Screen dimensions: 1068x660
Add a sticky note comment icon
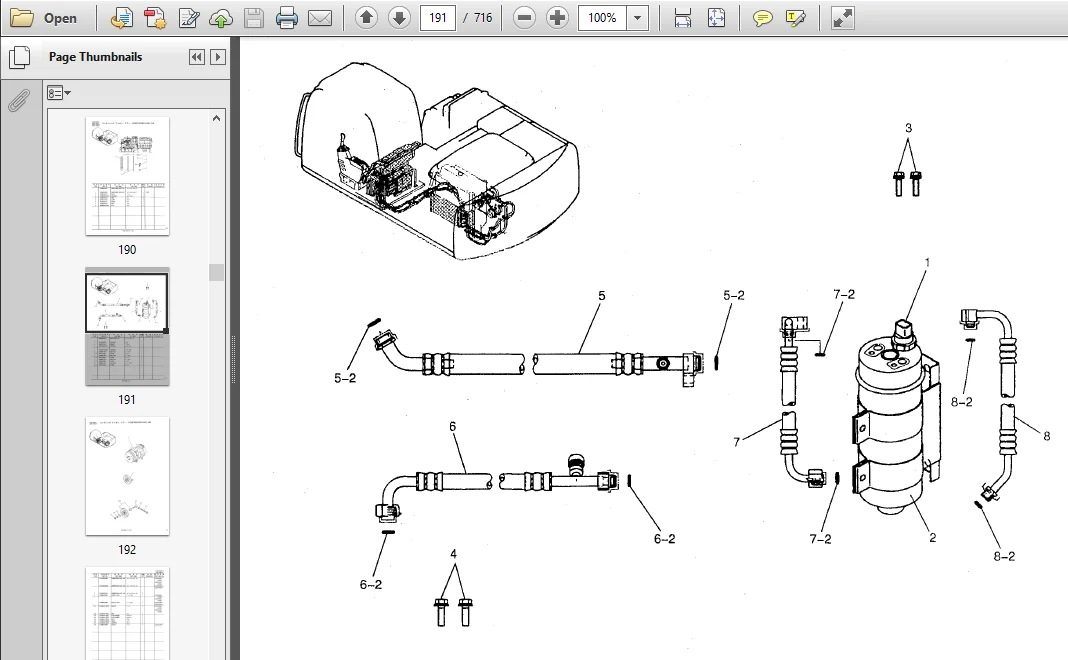click(762, 18)
